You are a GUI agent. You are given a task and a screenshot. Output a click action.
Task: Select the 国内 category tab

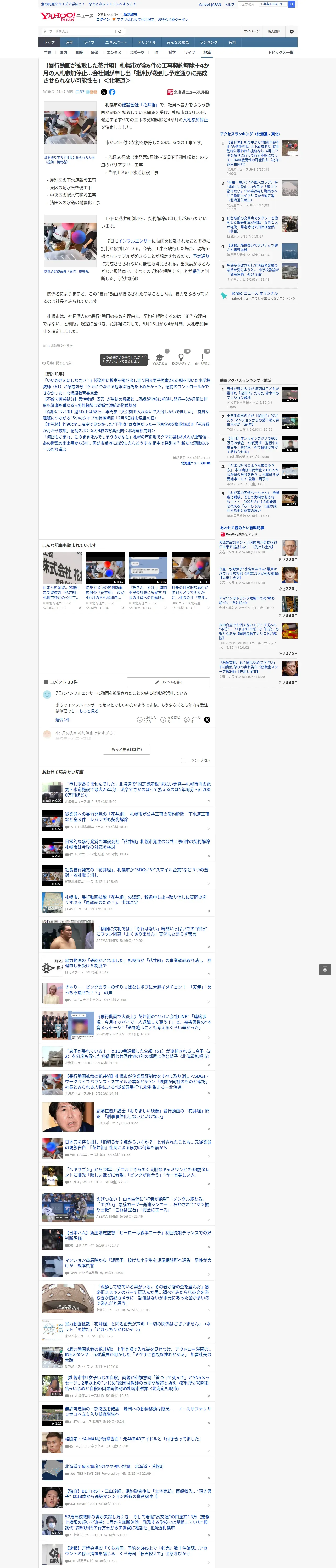[63, 52]
